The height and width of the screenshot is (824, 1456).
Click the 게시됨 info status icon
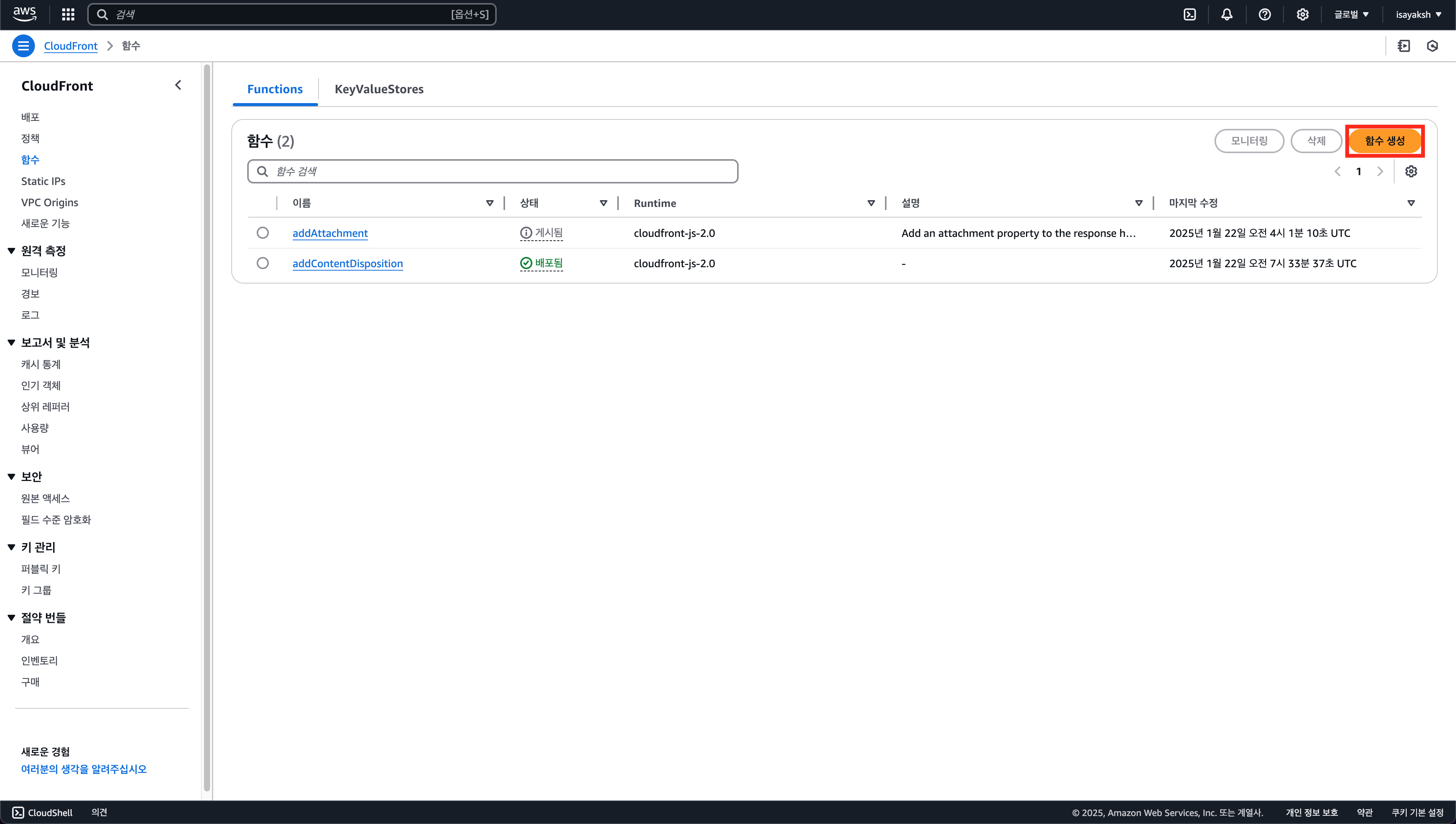click(x=526, y=233)
